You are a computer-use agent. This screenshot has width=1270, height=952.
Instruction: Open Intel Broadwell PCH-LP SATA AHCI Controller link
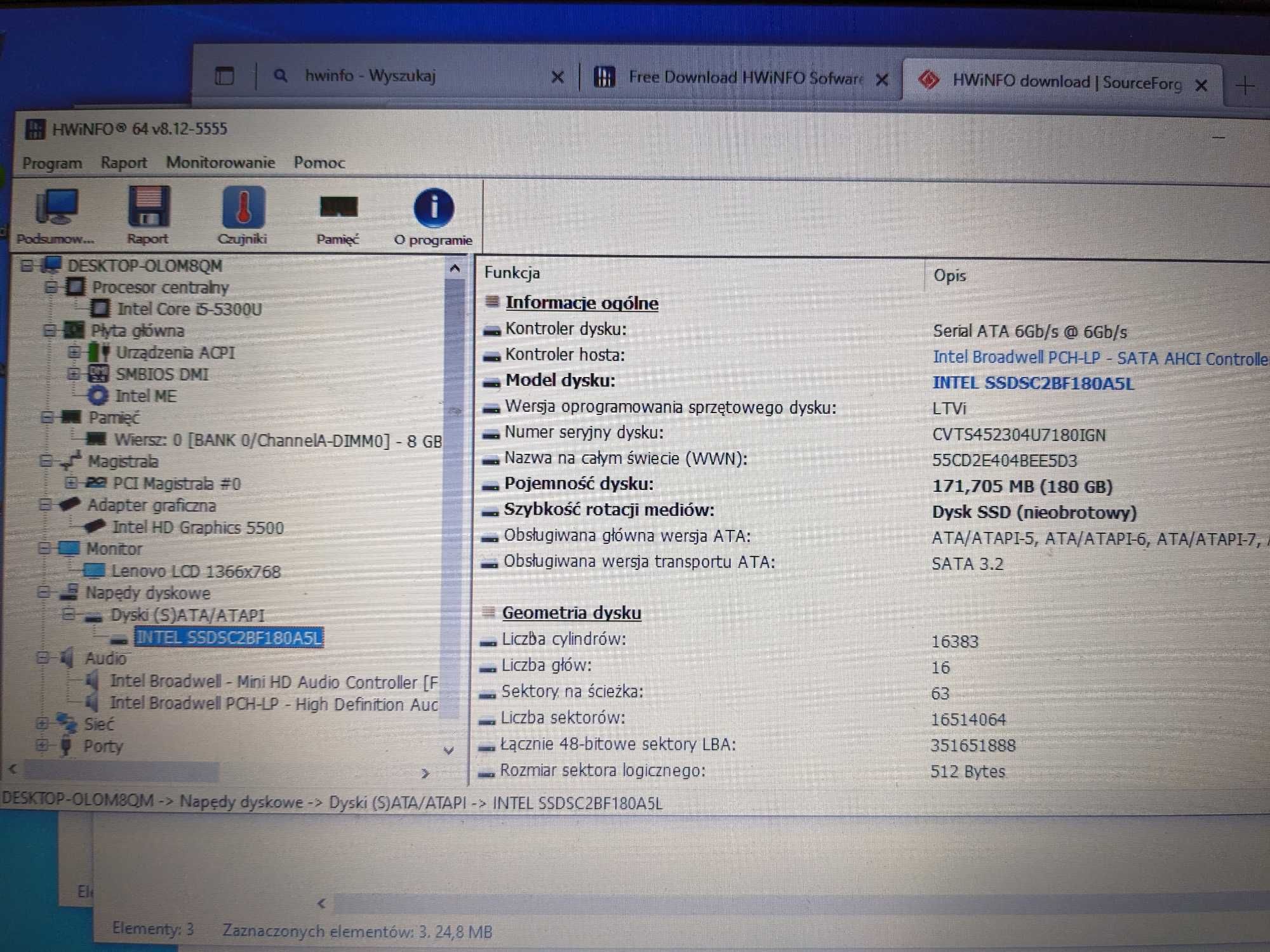(x=1100, y=358)
